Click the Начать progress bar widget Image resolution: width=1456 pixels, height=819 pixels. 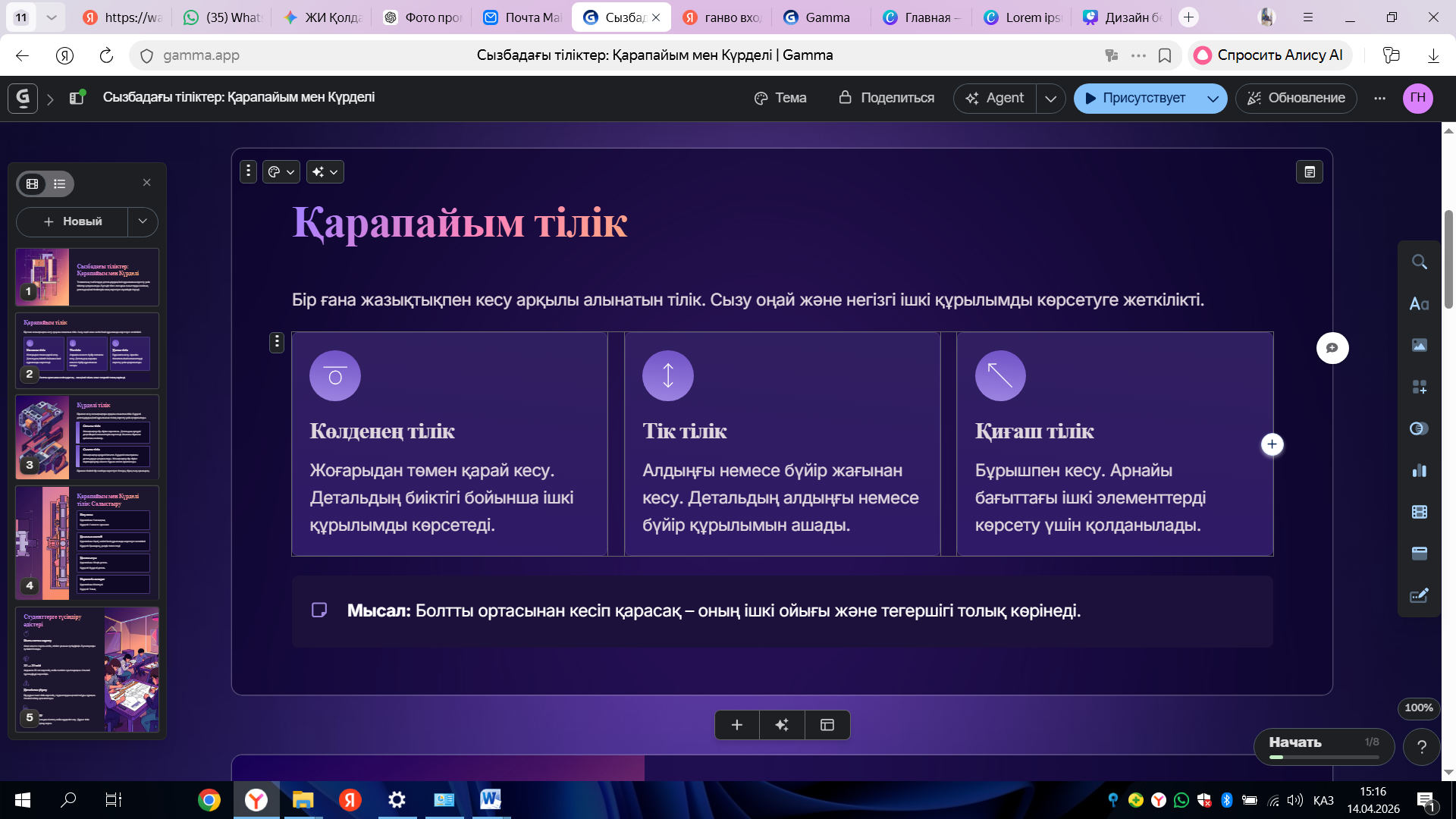coord(1323,747)
